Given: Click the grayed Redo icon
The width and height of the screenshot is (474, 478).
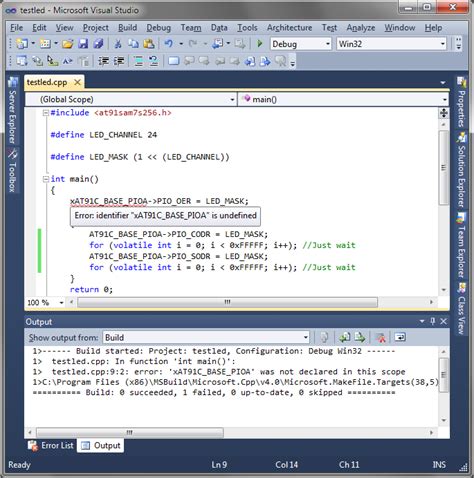Looking at the screenshot, I should (193, 44).
